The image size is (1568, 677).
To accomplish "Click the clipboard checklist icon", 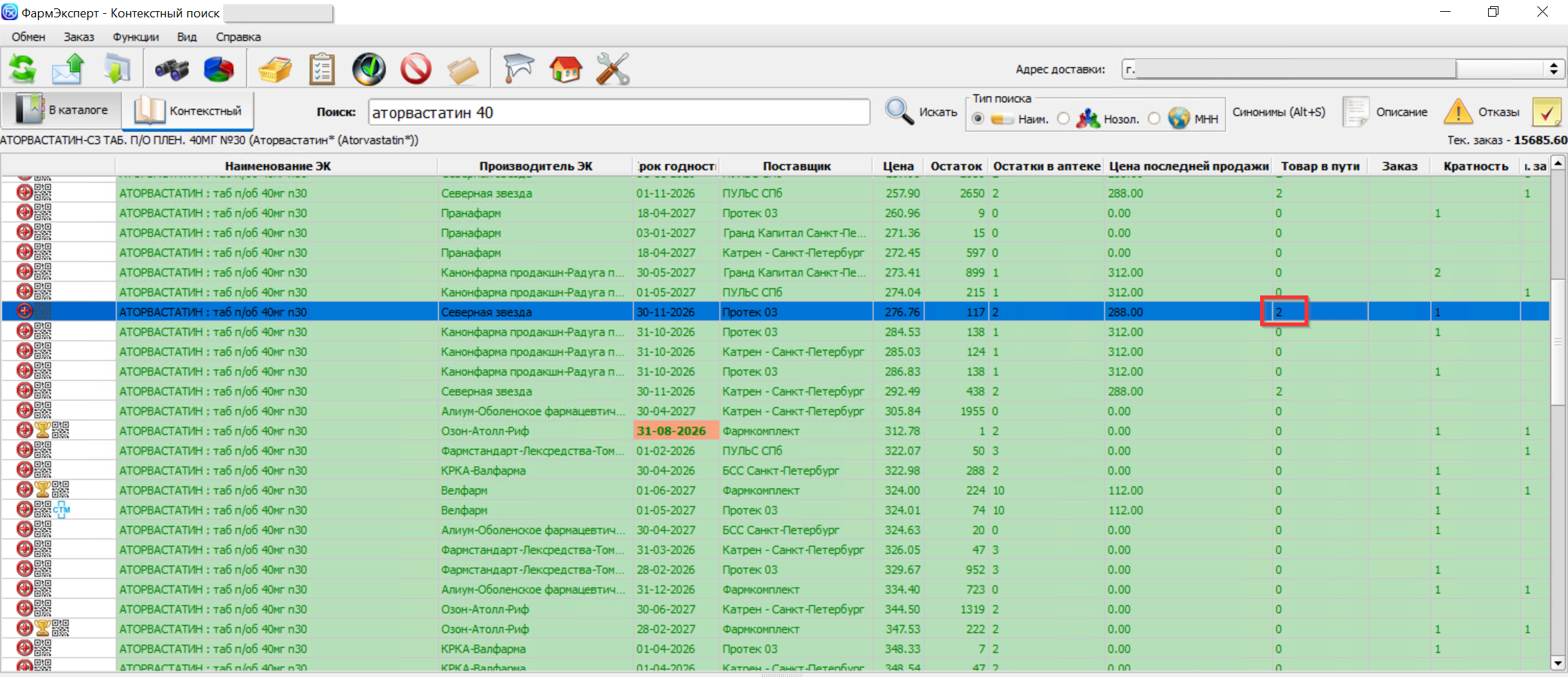I will [322, 69].
